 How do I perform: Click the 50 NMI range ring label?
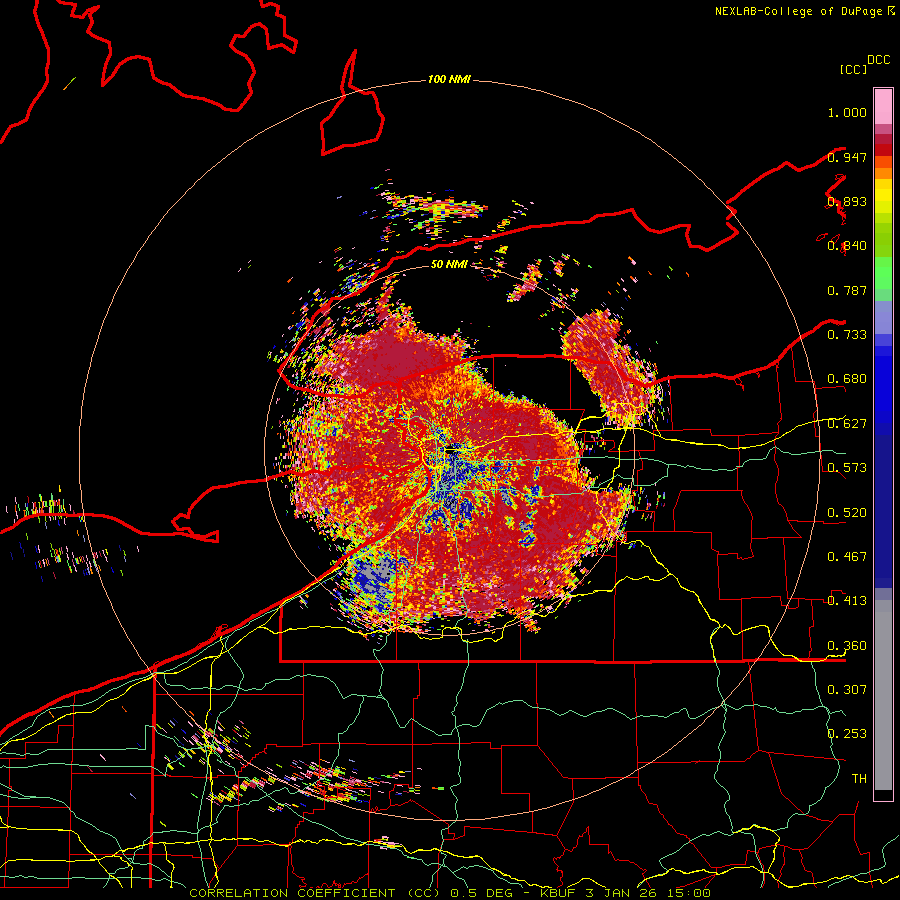click(x=449, y=264)
